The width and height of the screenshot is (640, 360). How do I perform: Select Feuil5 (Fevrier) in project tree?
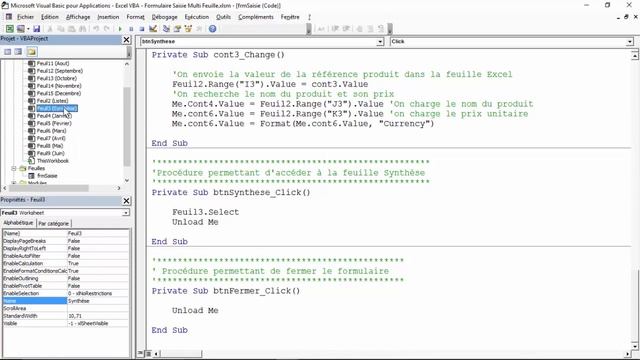54,123
